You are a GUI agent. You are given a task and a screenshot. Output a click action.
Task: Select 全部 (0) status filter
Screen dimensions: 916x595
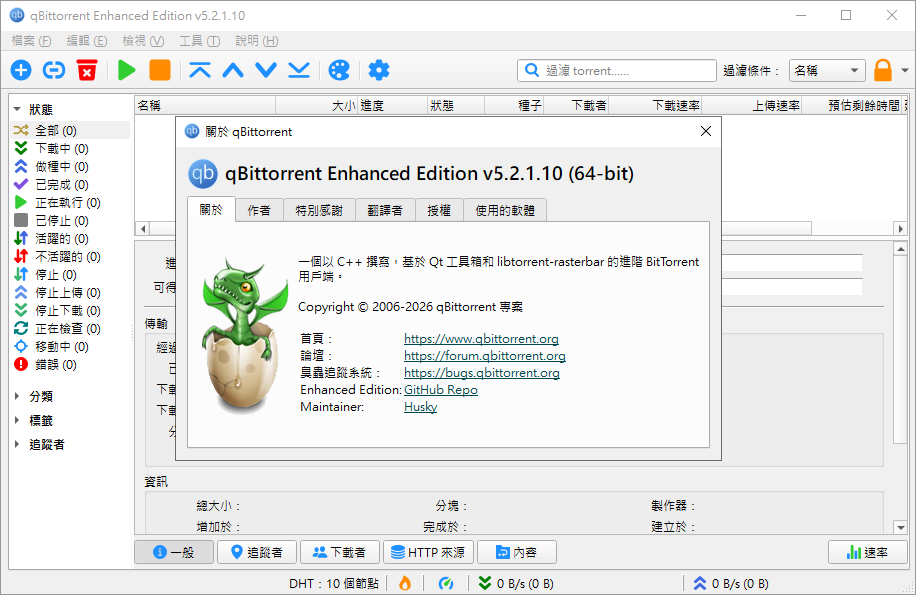[70, 130]
